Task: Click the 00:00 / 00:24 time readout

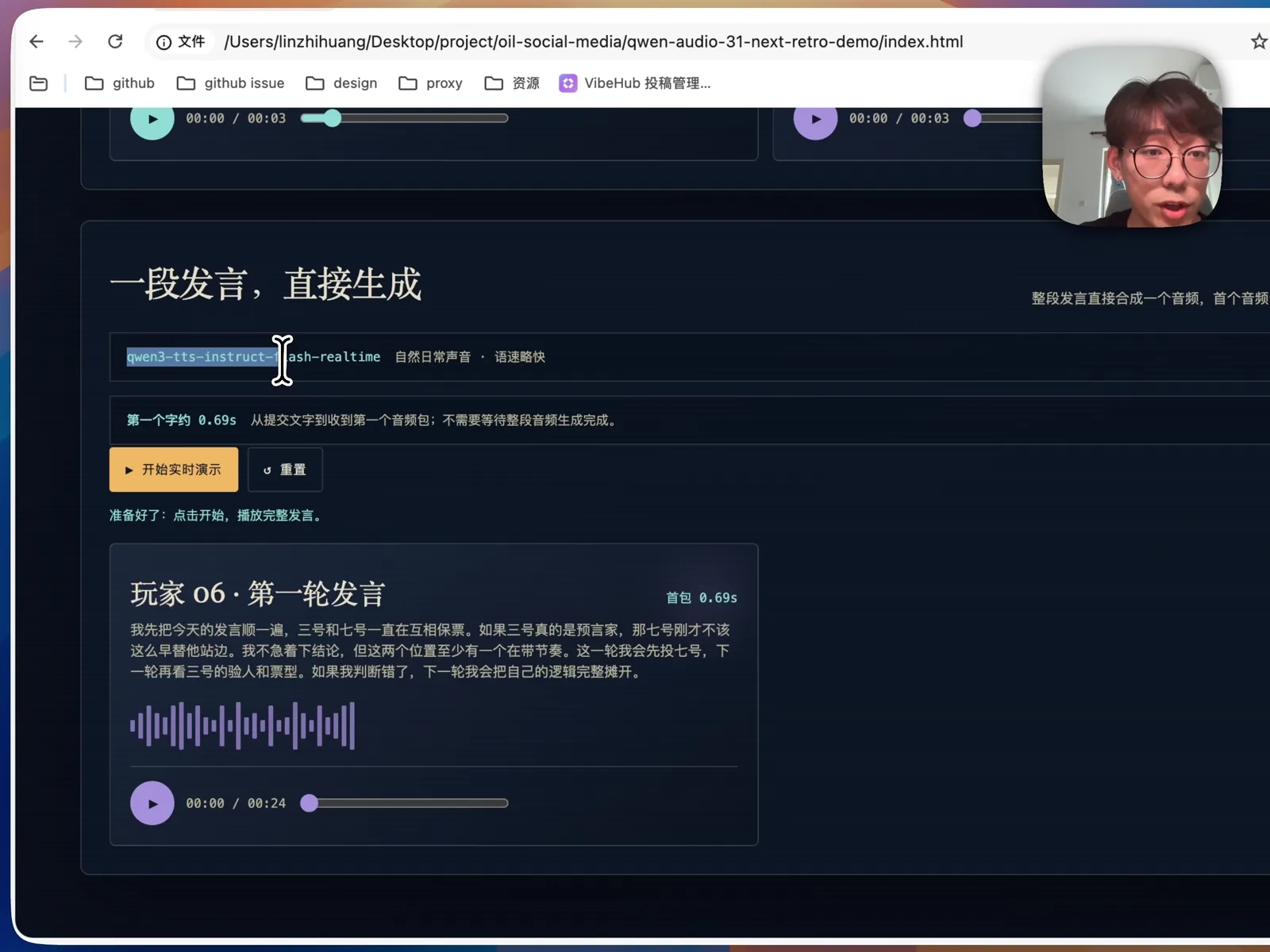Action: pyautogui.click(x=236, y=804)
